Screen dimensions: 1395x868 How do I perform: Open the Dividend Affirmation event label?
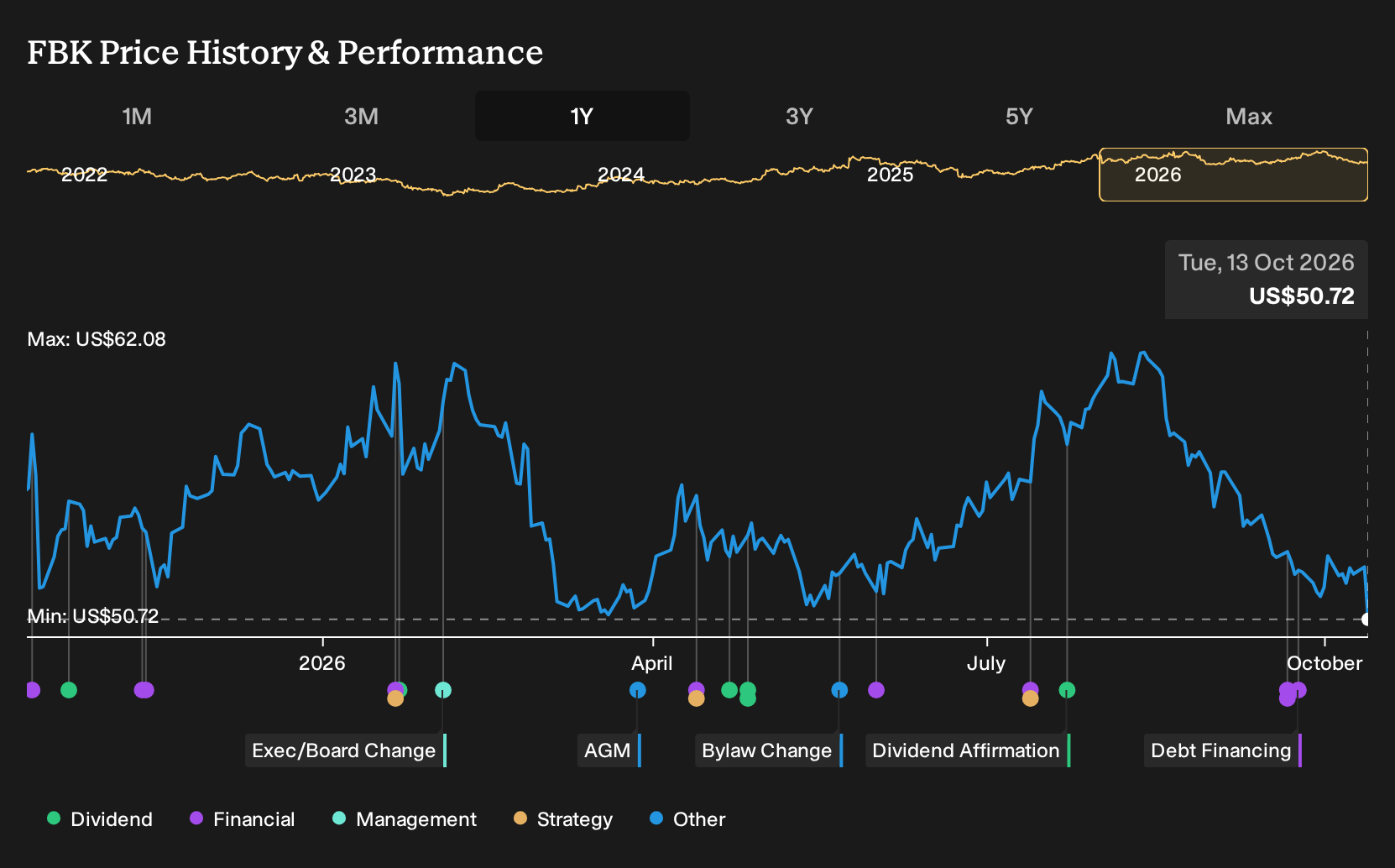(x=968, y=750)
